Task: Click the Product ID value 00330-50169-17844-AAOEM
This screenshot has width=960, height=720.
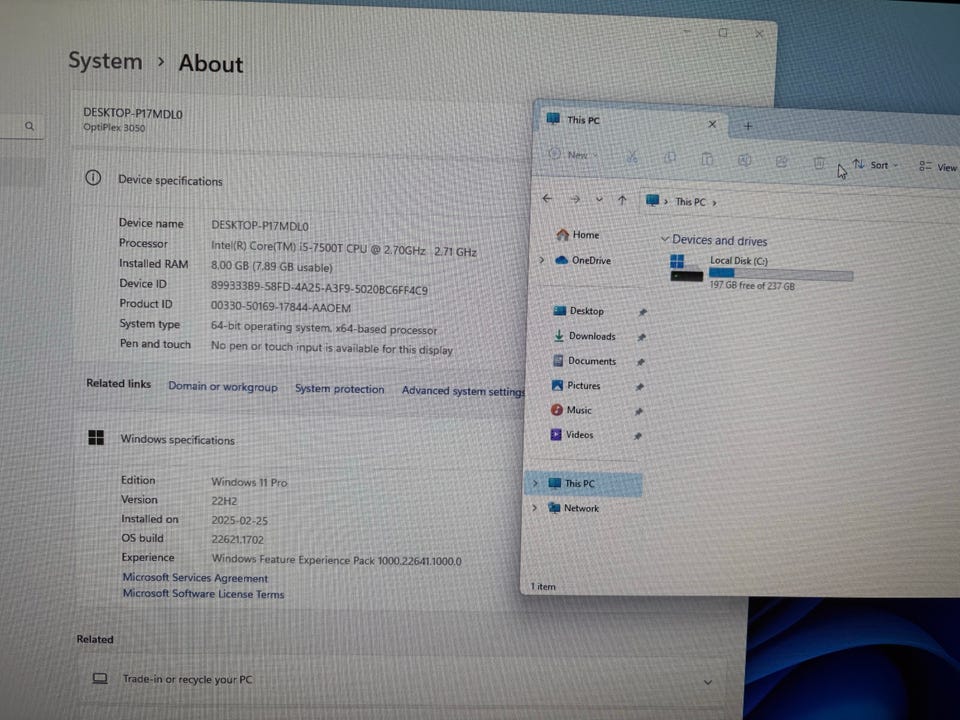Action: coord(281,307)
